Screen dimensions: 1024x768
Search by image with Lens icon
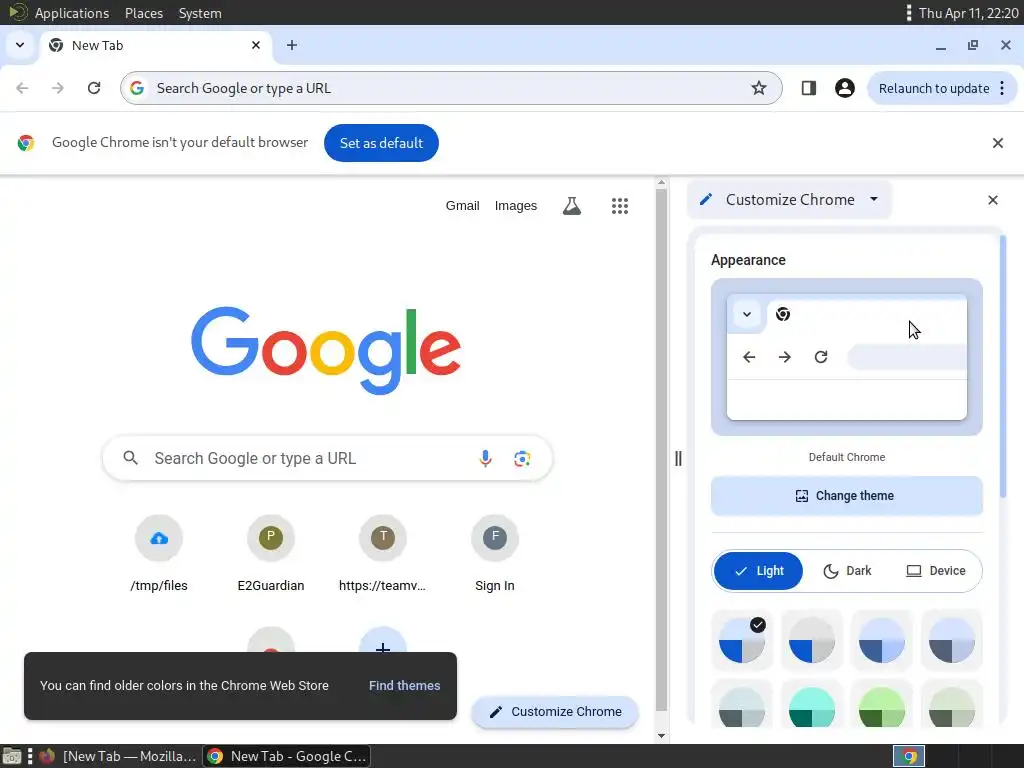(x=522, y=458)
